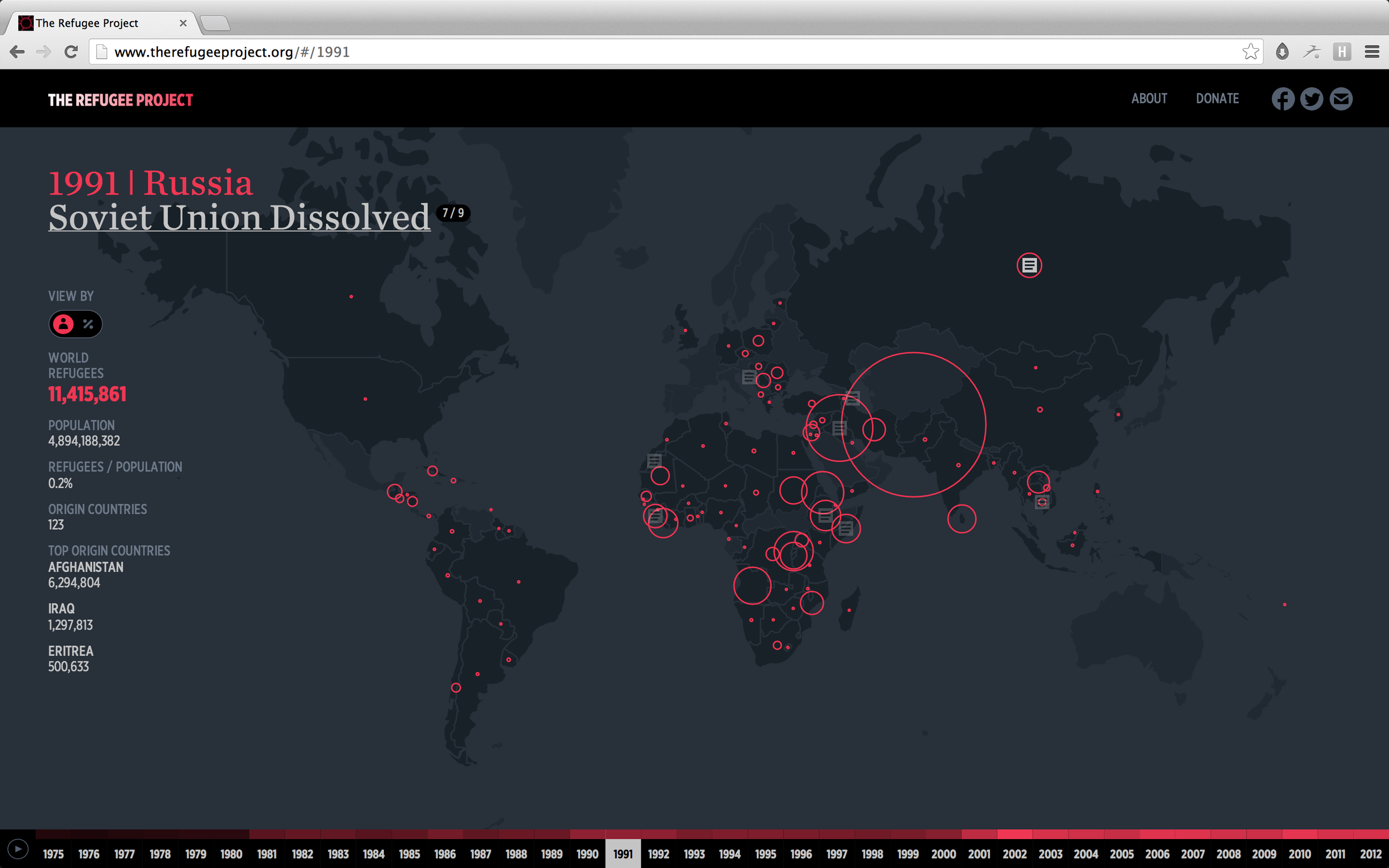Jump to year 2004 on timeline

pyautogui.click(x=1086, y=854)
